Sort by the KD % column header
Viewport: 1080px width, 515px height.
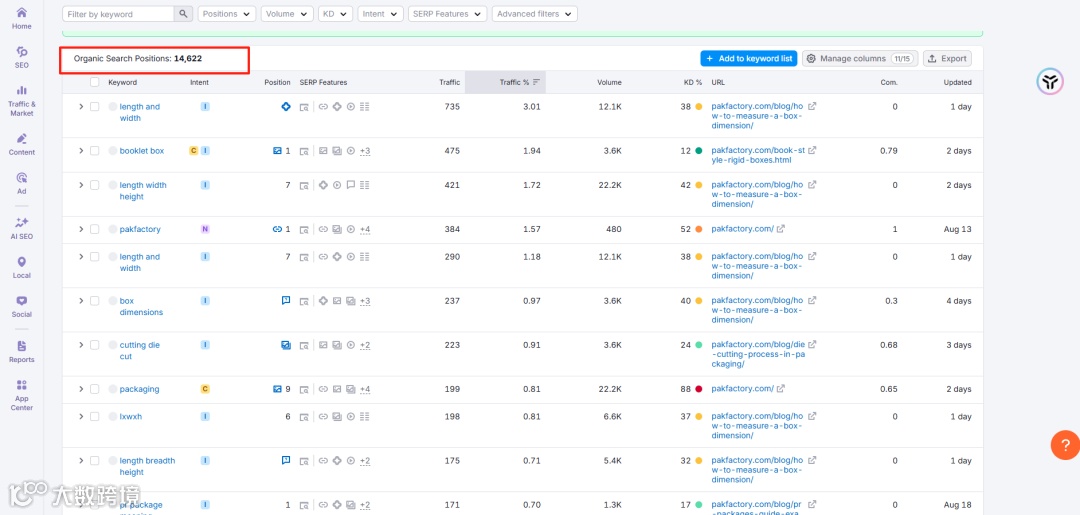pos(693,83)
